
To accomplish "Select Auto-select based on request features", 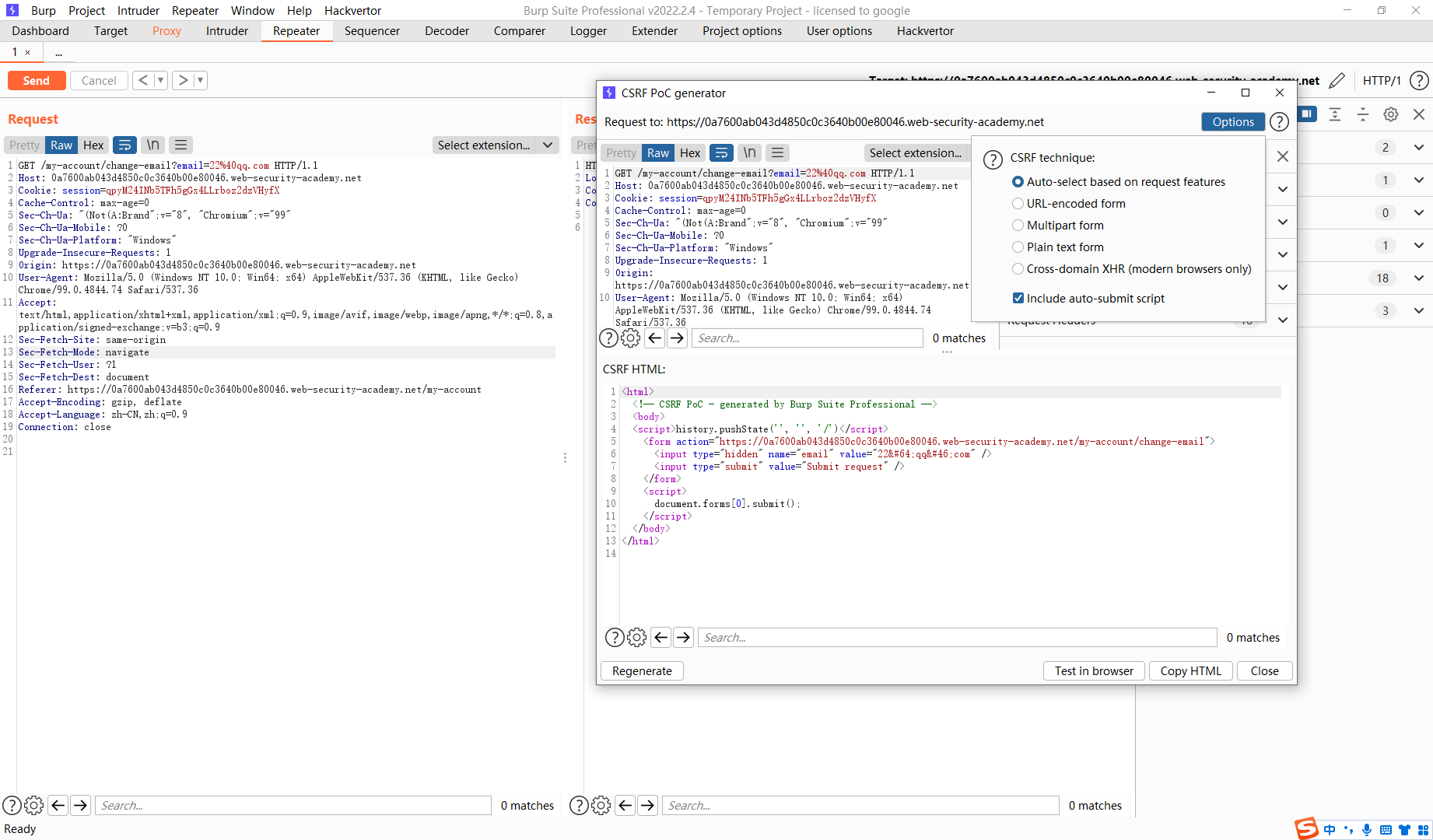I will (x=1119, y=181).
